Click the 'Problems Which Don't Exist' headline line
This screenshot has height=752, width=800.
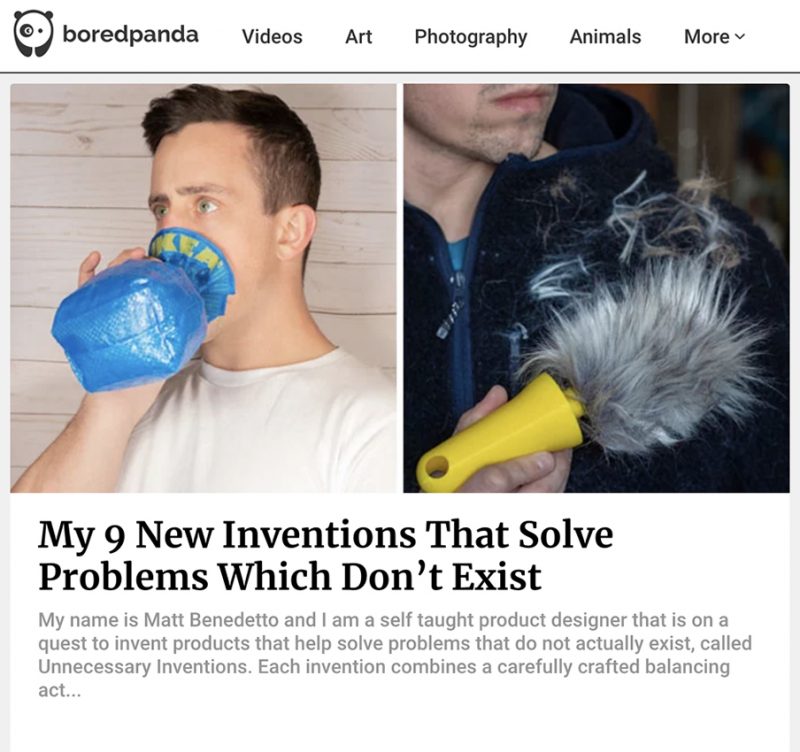tap(290, 578)
